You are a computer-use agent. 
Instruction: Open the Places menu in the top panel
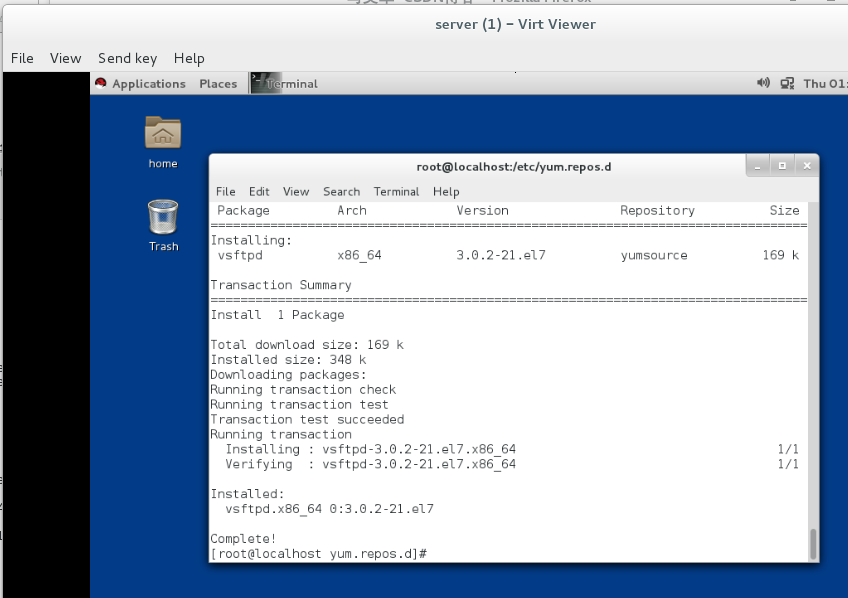[218, 83]
